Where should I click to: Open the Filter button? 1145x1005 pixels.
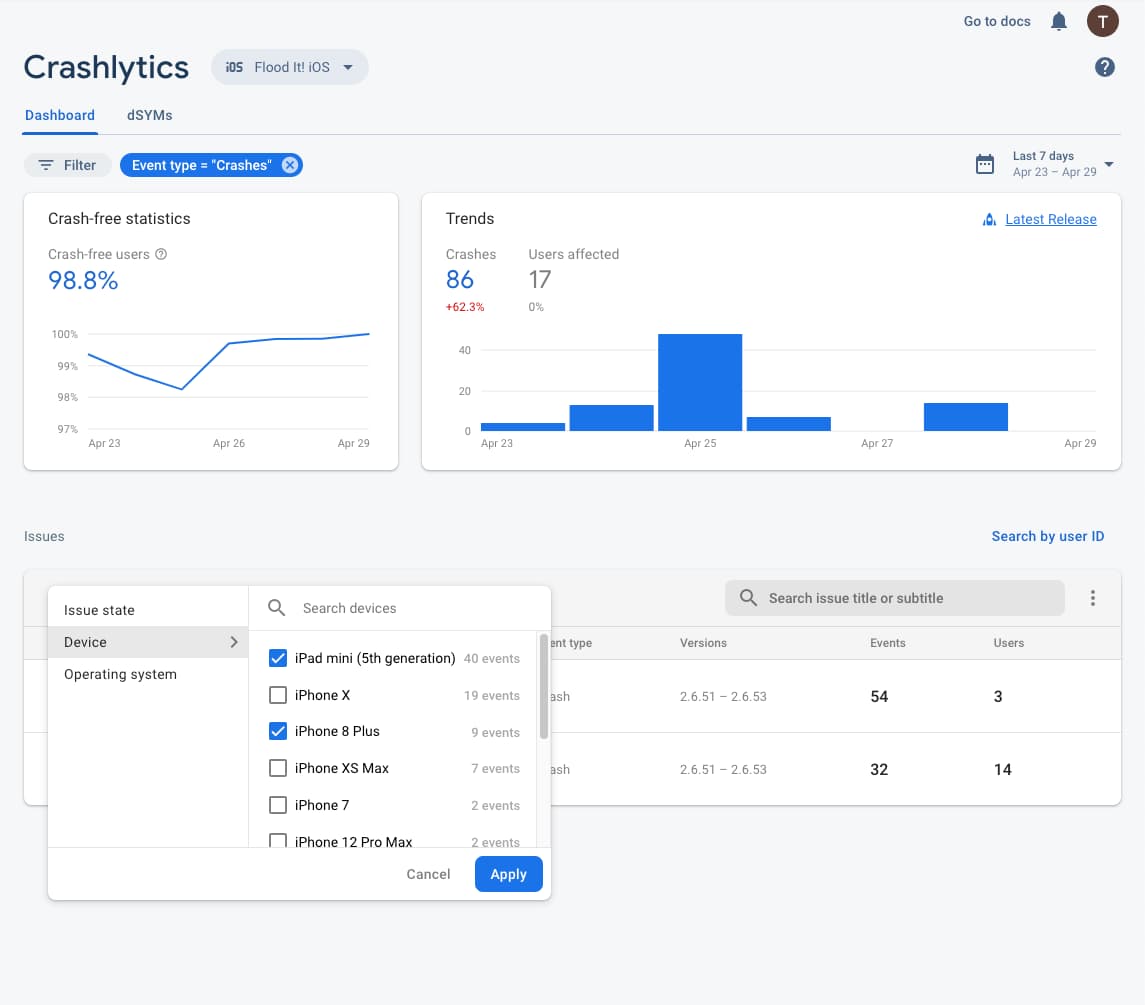coord(67,165)
